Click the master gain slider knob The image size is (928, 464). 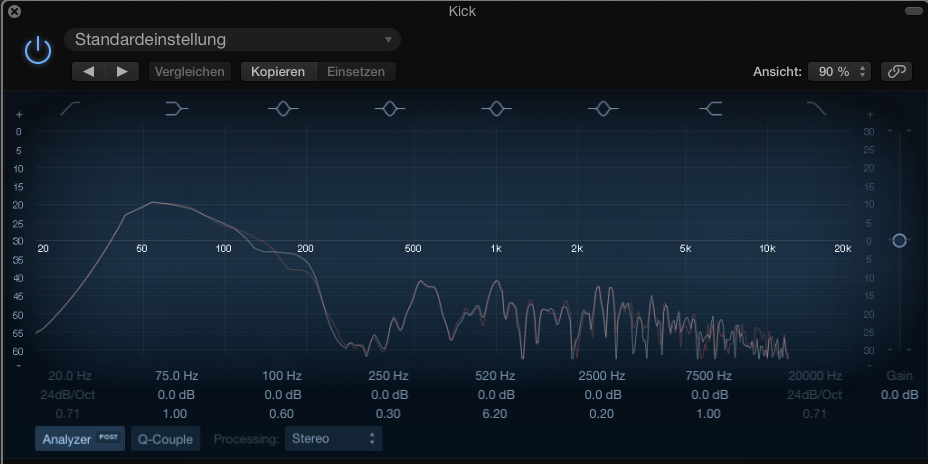pyautogui.click(x=900, y=240)
